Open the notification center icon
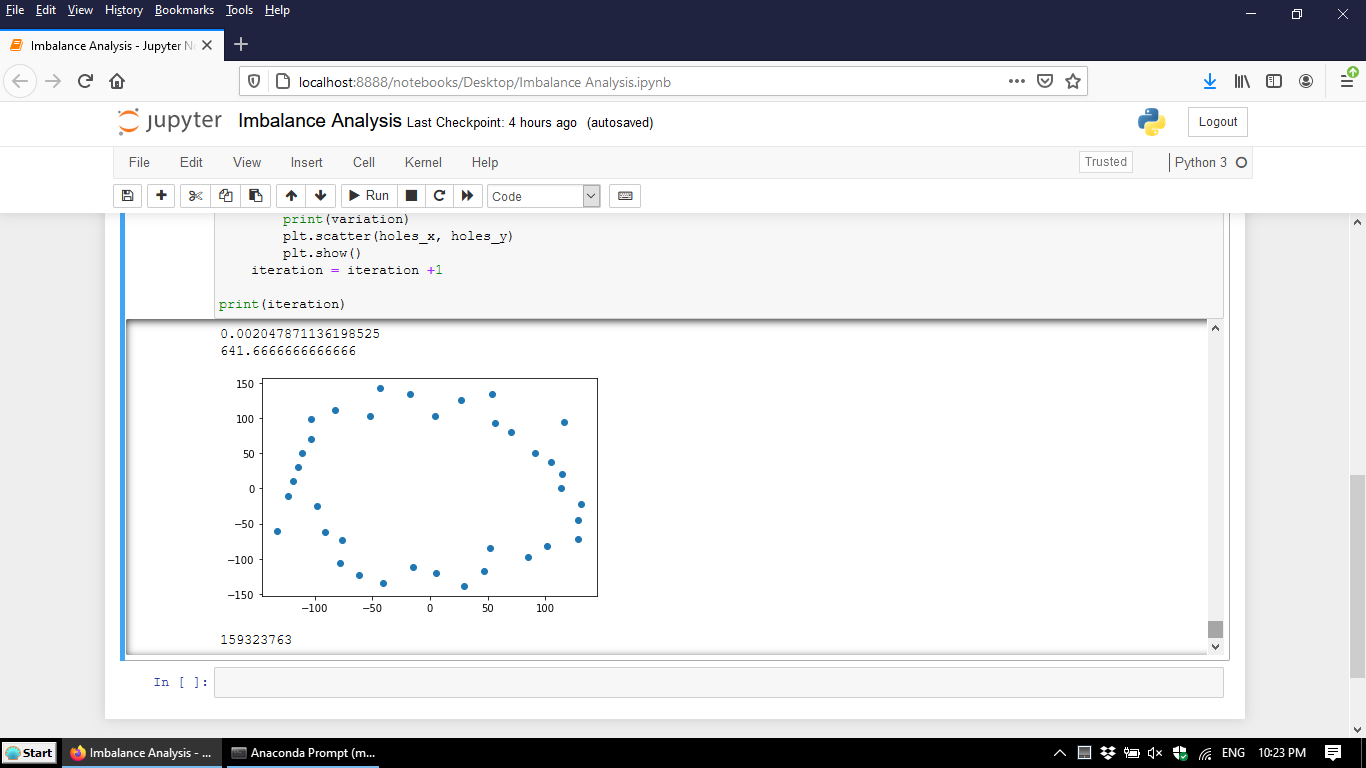 click(x=1332, y=753)
